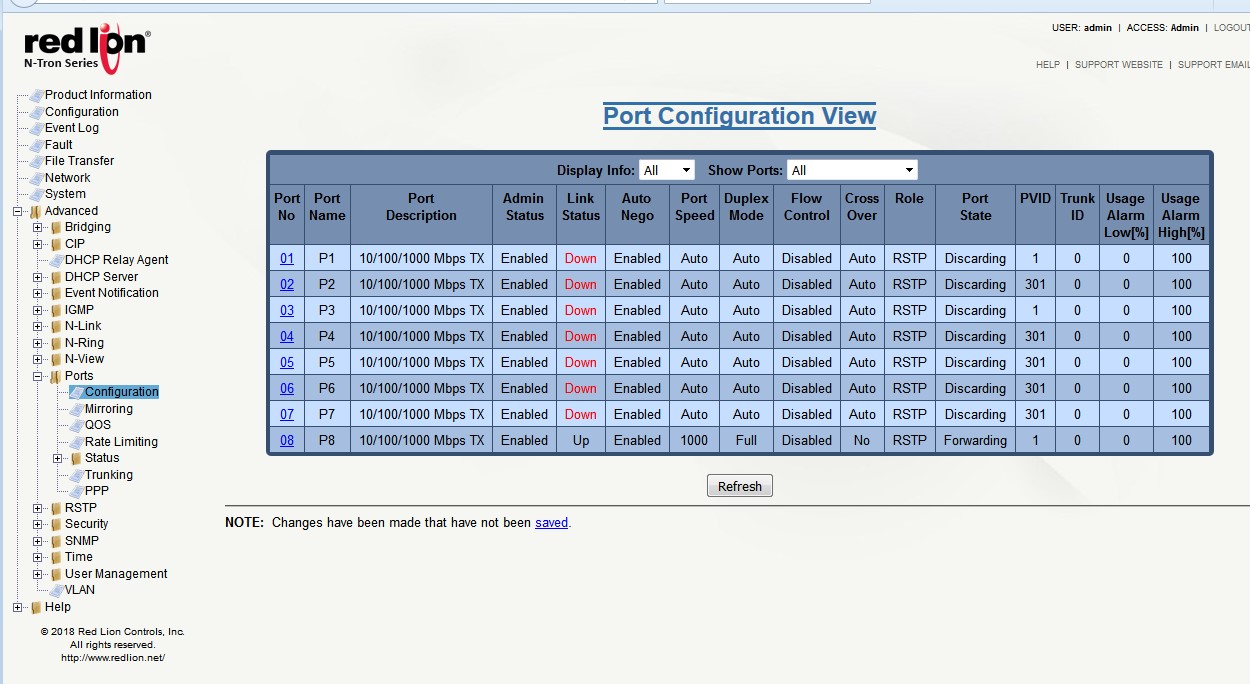Expand the CIP tree node

[x=38, y=244]
